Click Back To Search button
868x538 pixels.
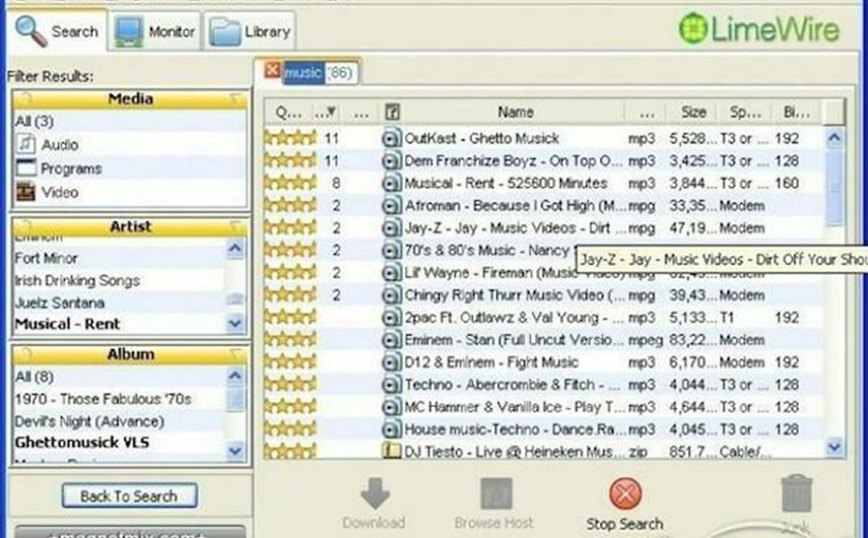click(x=129, y=496)
